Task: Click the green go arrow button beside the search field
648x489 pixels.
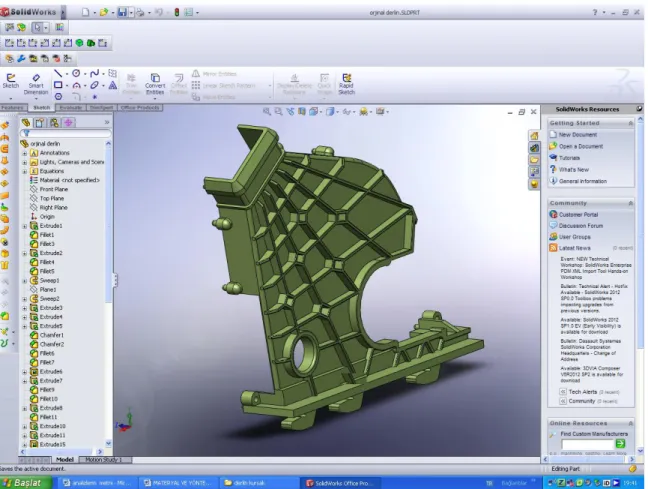Action: [x=620, y=444]
